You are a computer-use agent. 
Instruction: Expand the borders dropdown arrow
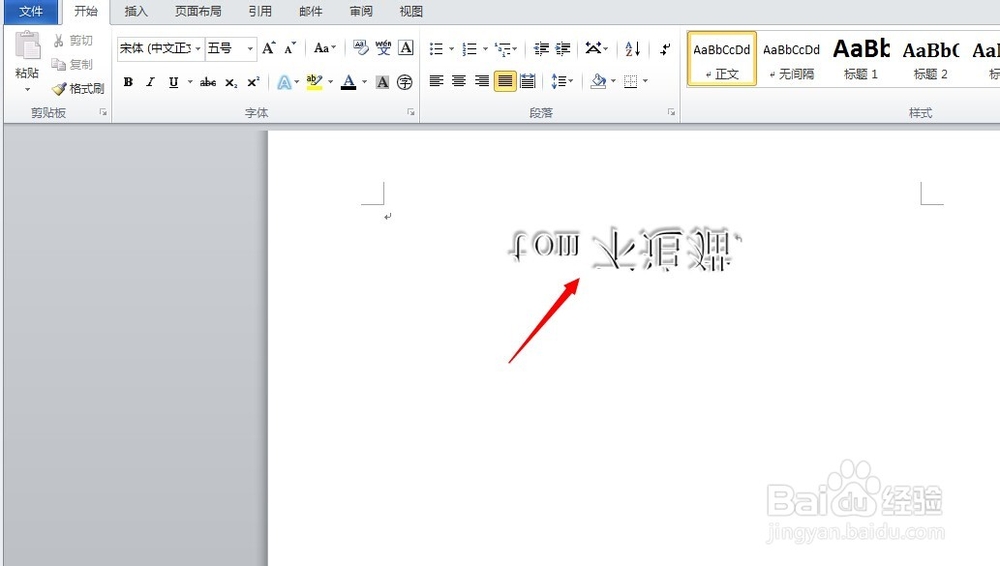[x=645, y=81]
